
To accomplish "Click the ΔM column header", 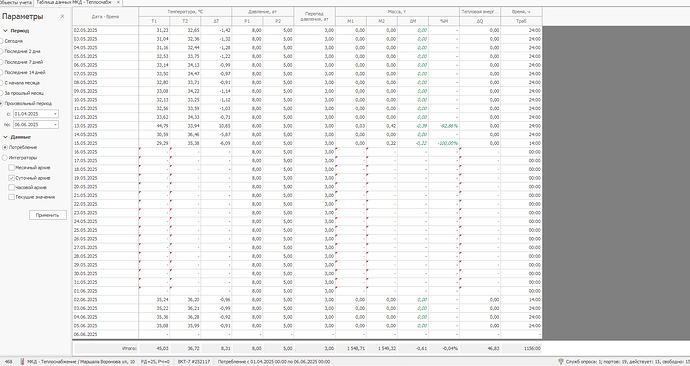I will [x=413, y=21].
